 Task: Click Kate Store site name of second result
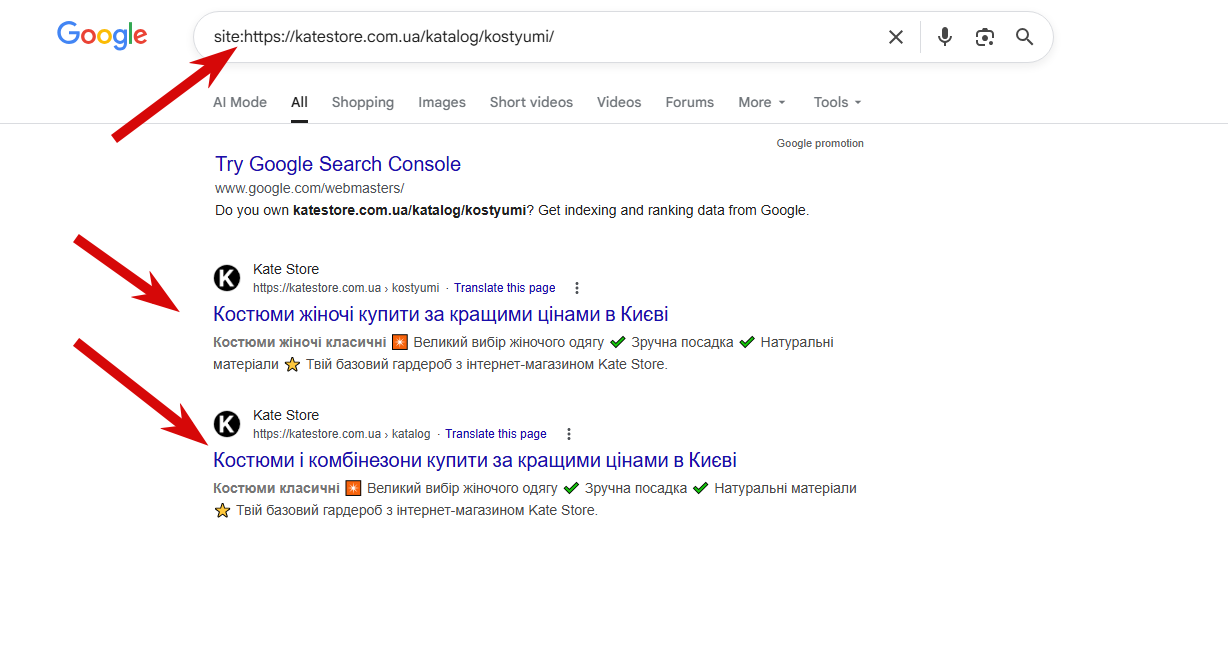[286, 415]
